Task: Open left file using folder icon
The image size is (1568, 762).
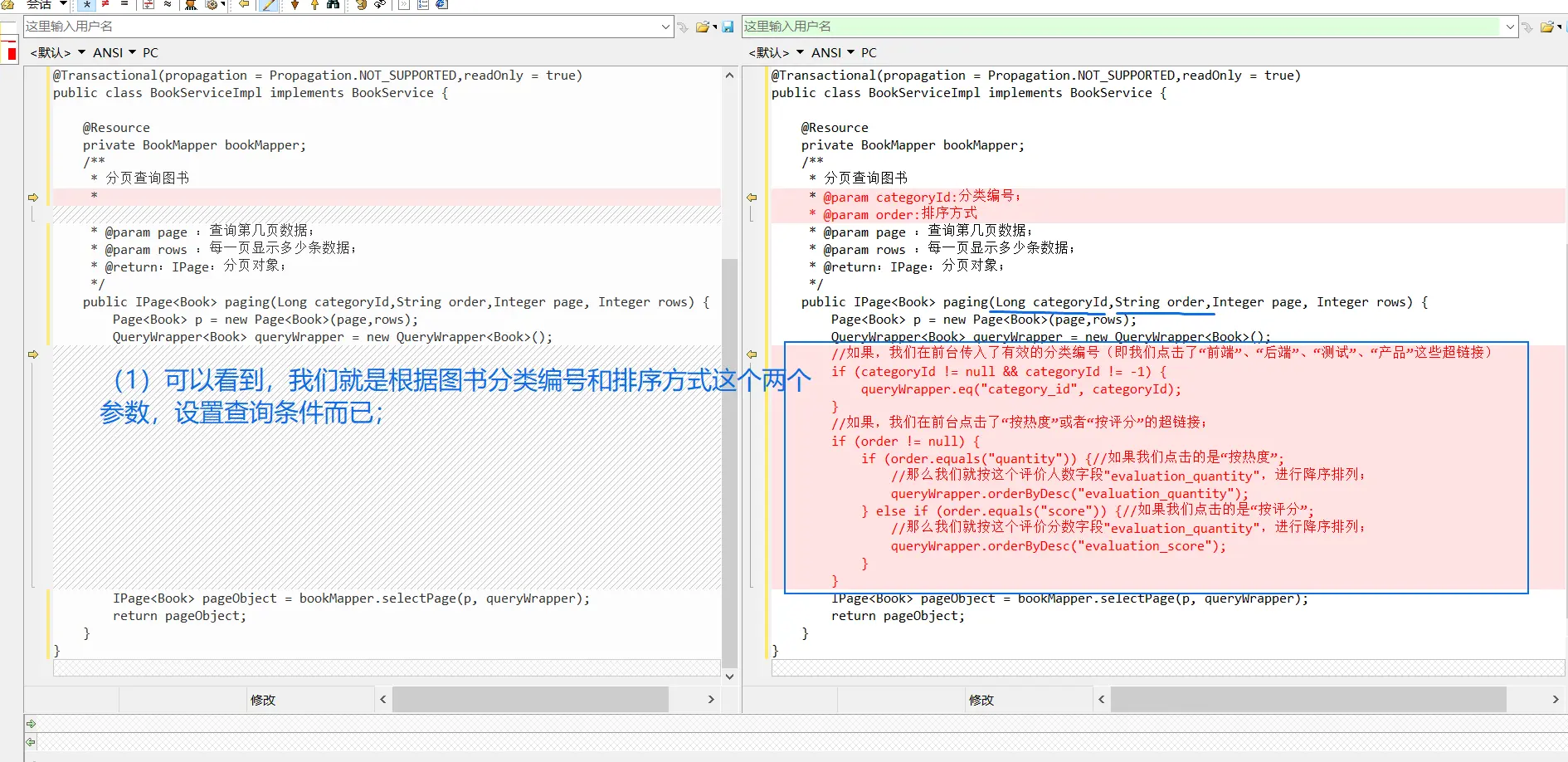Action: click(x=703, y=27)
